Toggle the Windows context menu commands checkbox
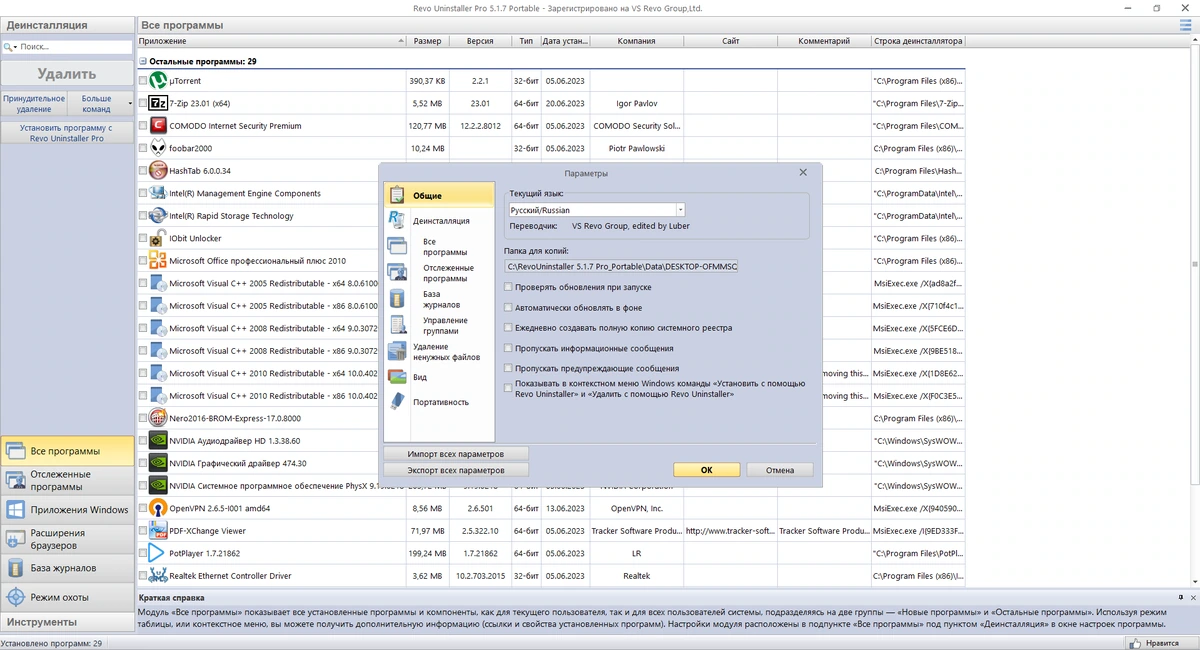This screenshot has height=650, width=1200. (508, 388)
